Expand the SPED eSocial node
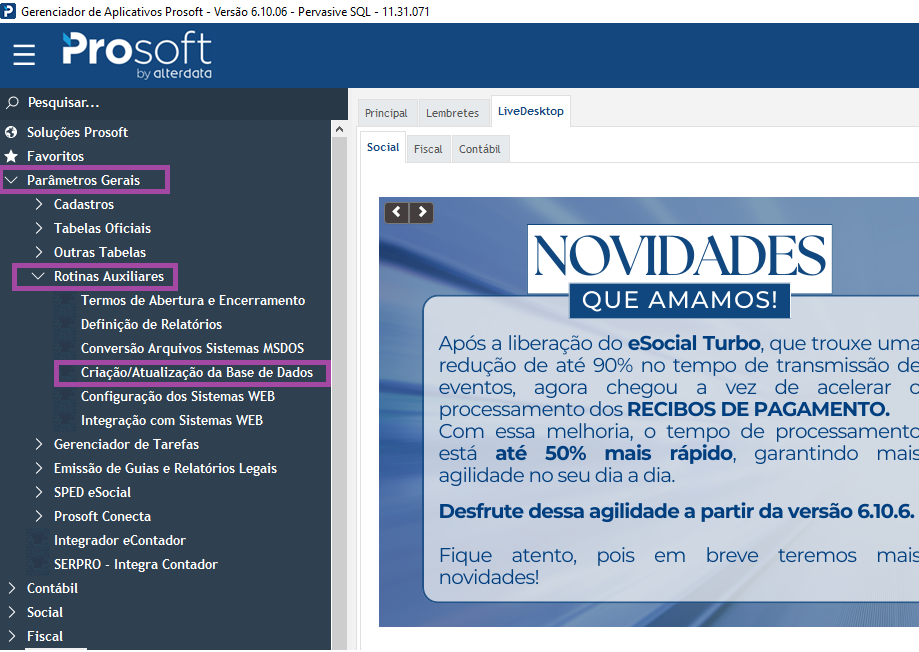The image size is (919, 652). point(39,493)
